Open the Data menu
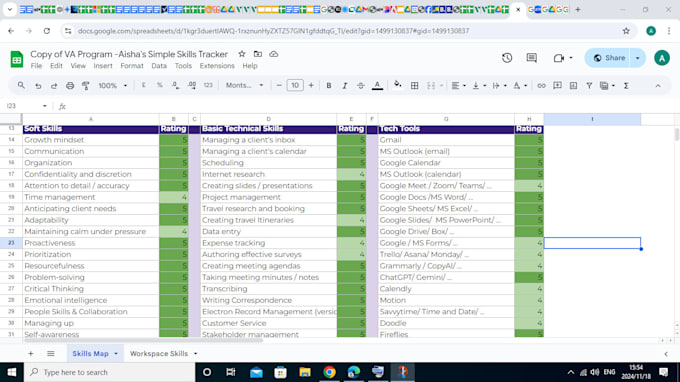The image size is (680, 382). point(159,66)
